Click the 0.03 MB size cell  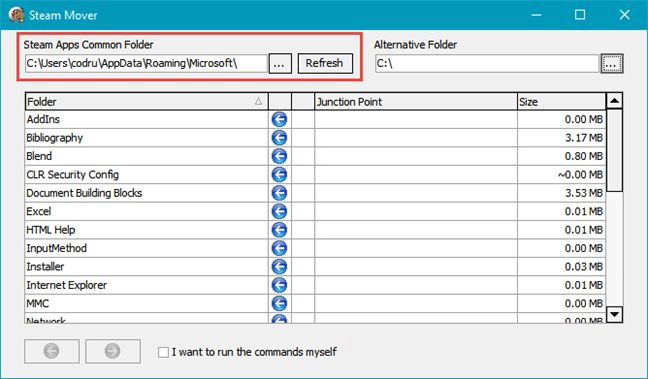pyautogui.click(x=562, y=267)
